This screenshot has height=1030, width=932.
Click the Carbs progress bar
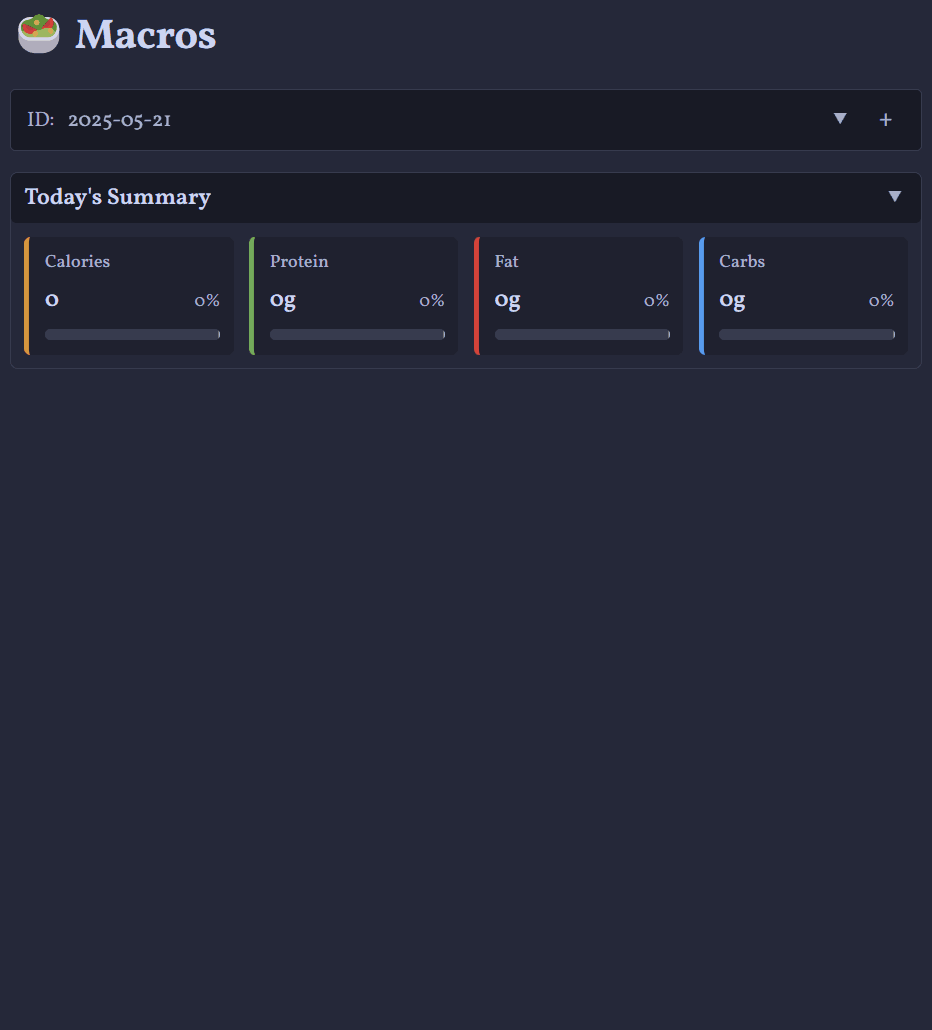[x=807, y=334]
